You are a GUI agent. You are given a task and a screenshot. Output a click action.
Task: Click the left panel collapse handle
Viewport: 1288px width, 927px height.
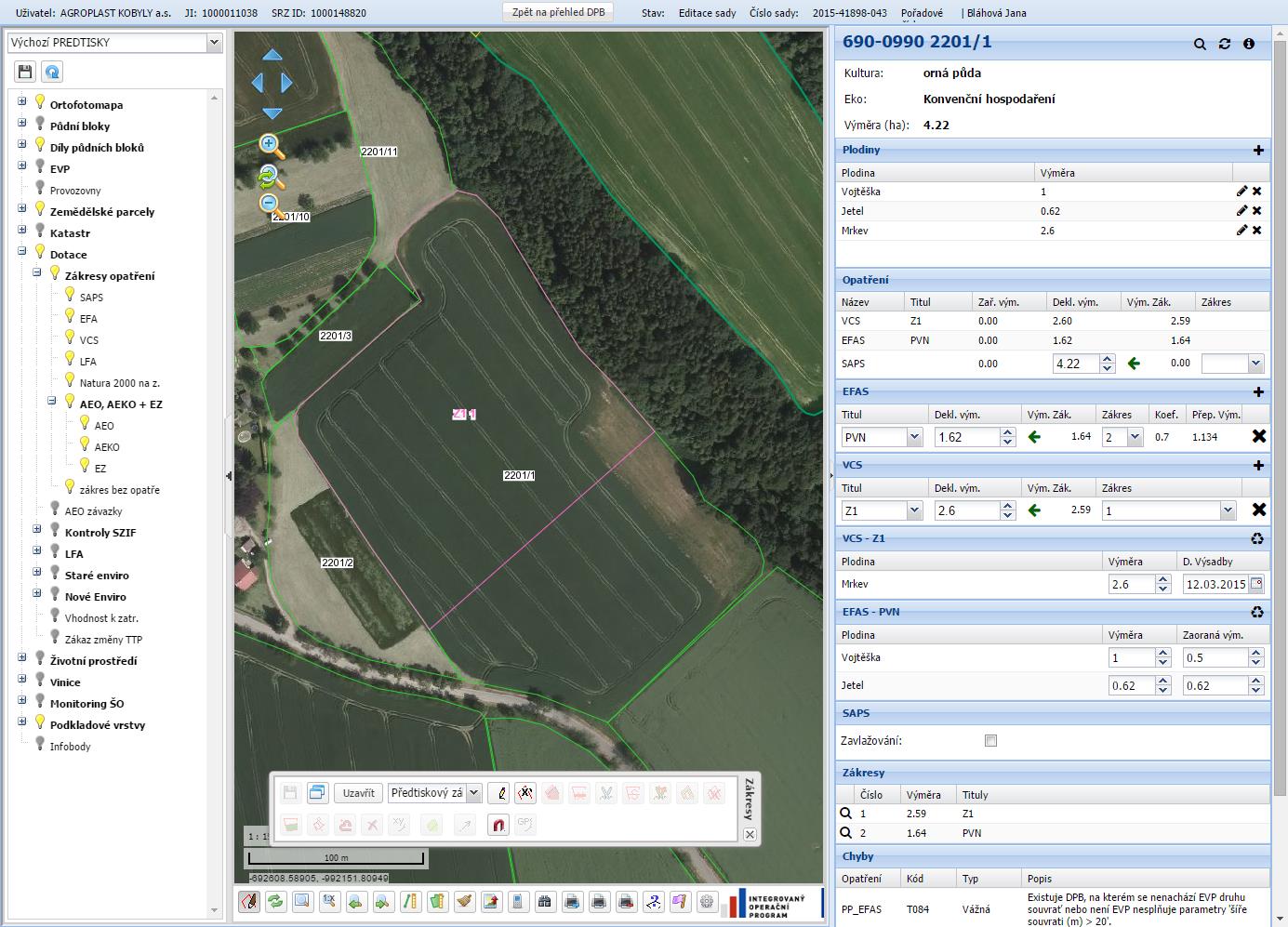(x=229, y=476)
